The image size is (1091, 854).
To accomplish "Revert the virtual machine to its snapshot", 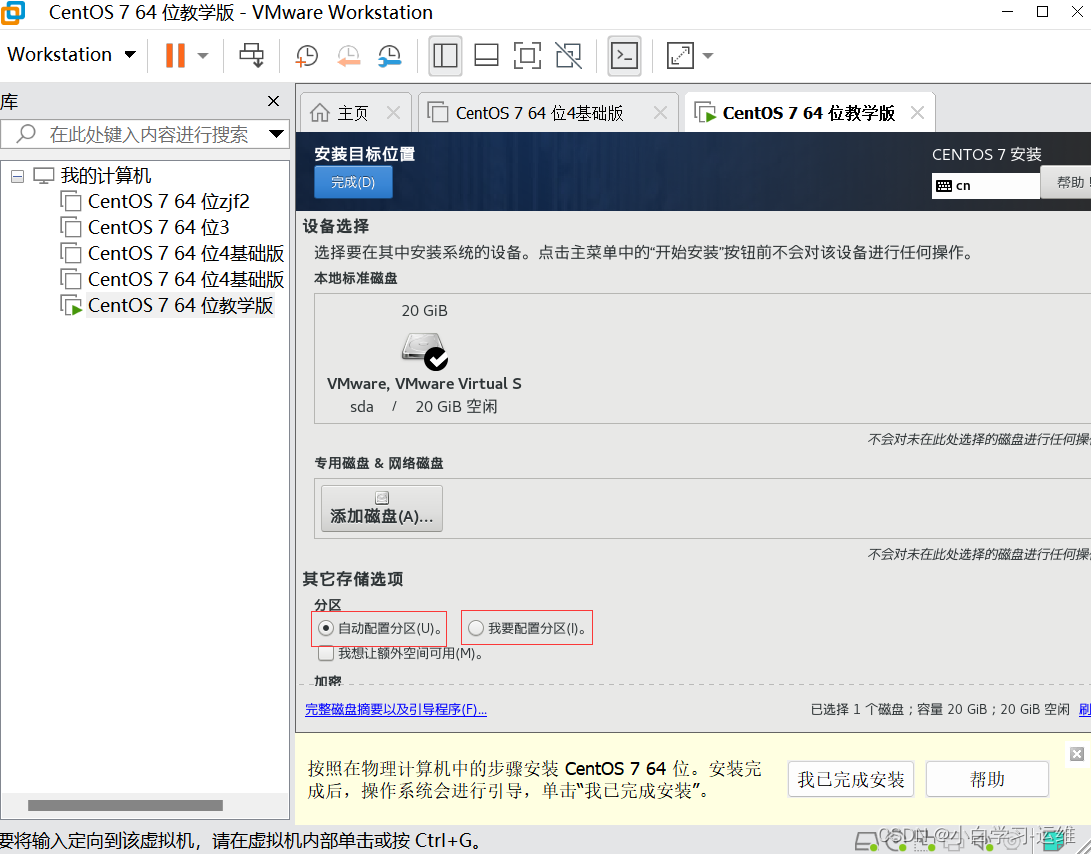I will click(348, 56).
